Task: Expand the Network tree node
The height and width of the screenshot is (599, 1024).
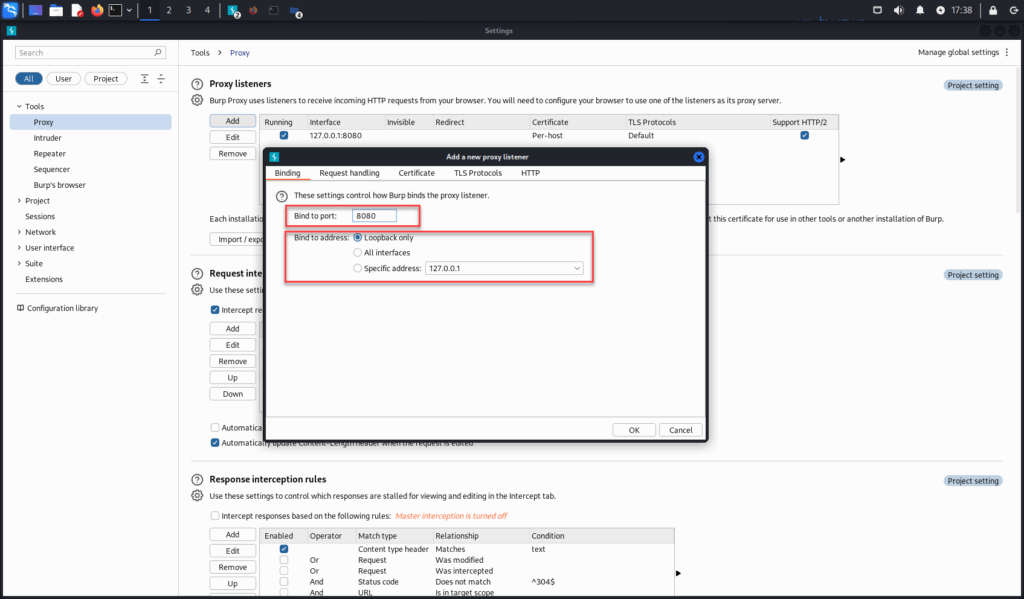Action: tap(19, 232)
